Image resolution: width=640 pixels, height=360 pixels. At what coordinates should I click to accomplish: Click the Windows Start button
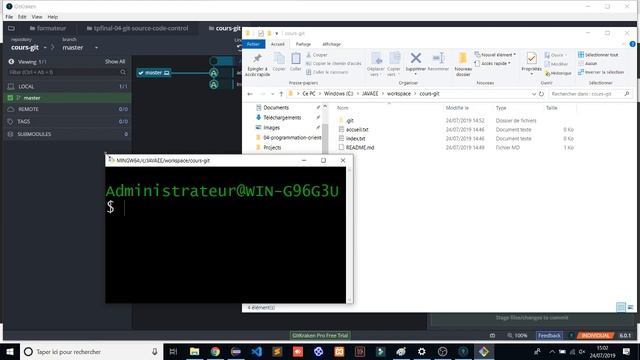click(10, 351)
